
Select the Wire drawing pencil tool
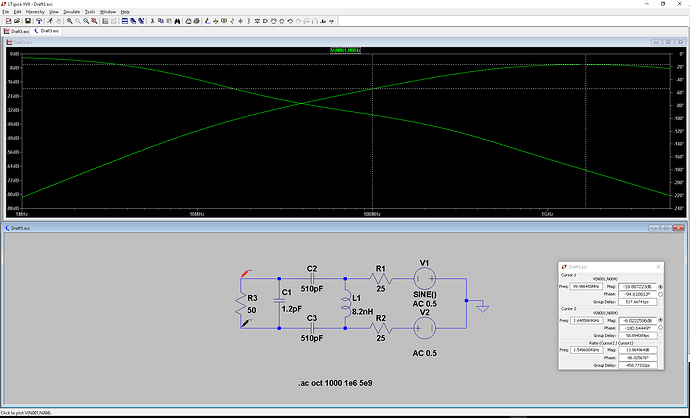(x=208, y=19)
